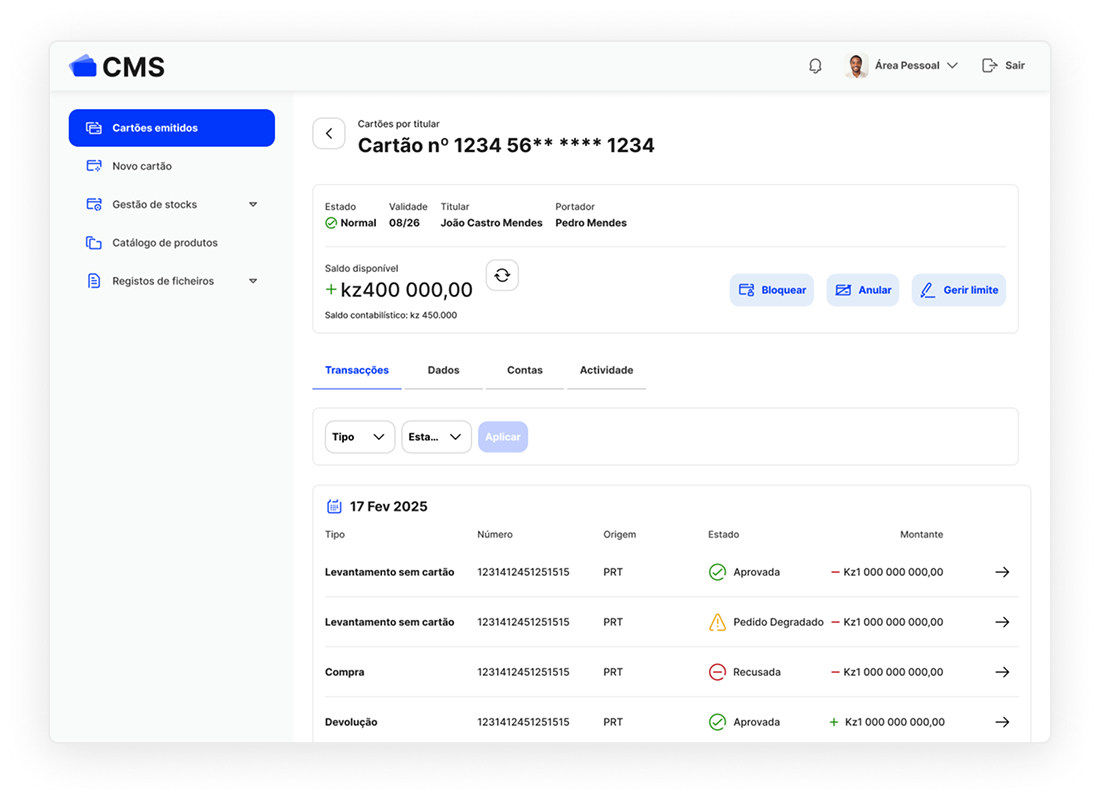Click the CMS logo
This screenshot has width=1100, height=800.
117,66
